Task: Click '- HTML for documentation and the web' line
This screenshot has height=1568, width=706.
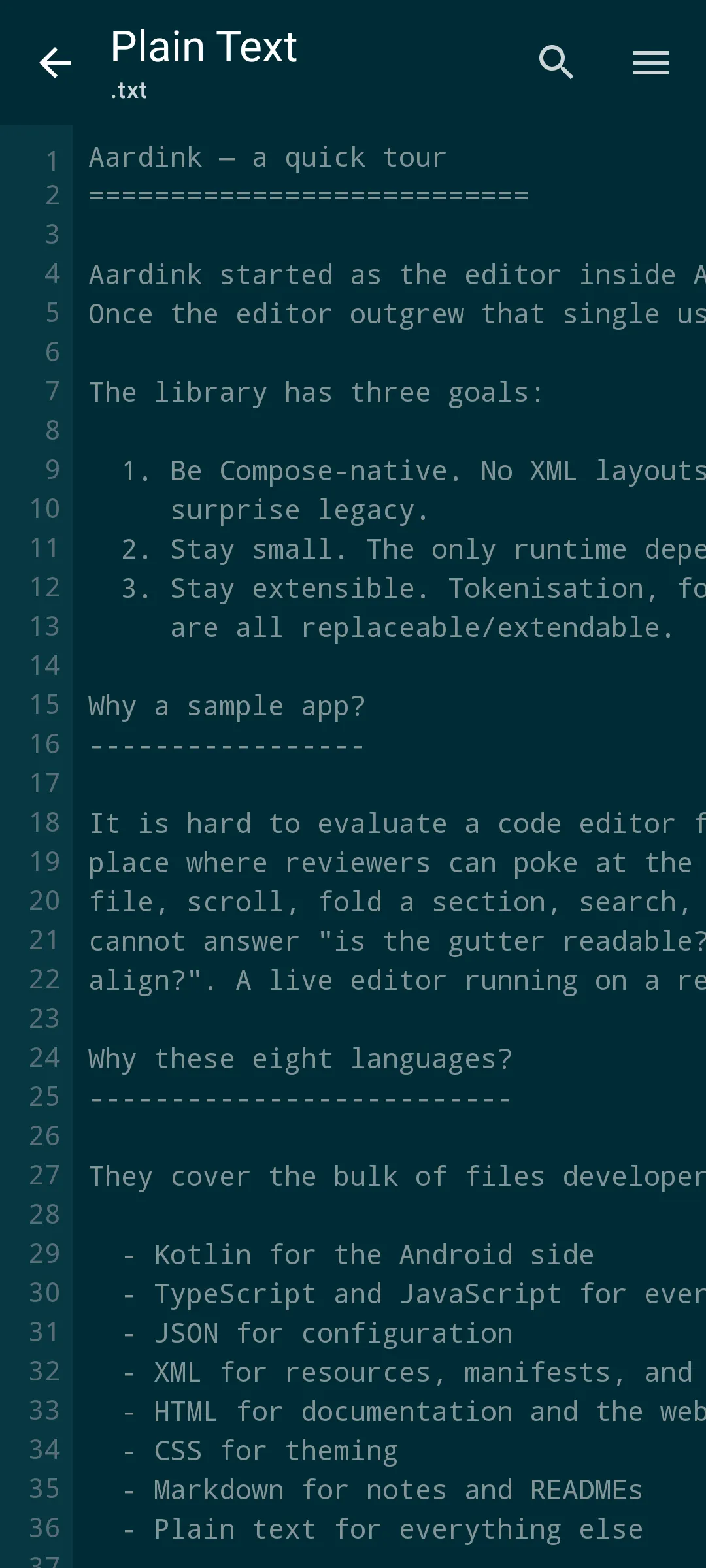Action: click(x=414, y=1412)
